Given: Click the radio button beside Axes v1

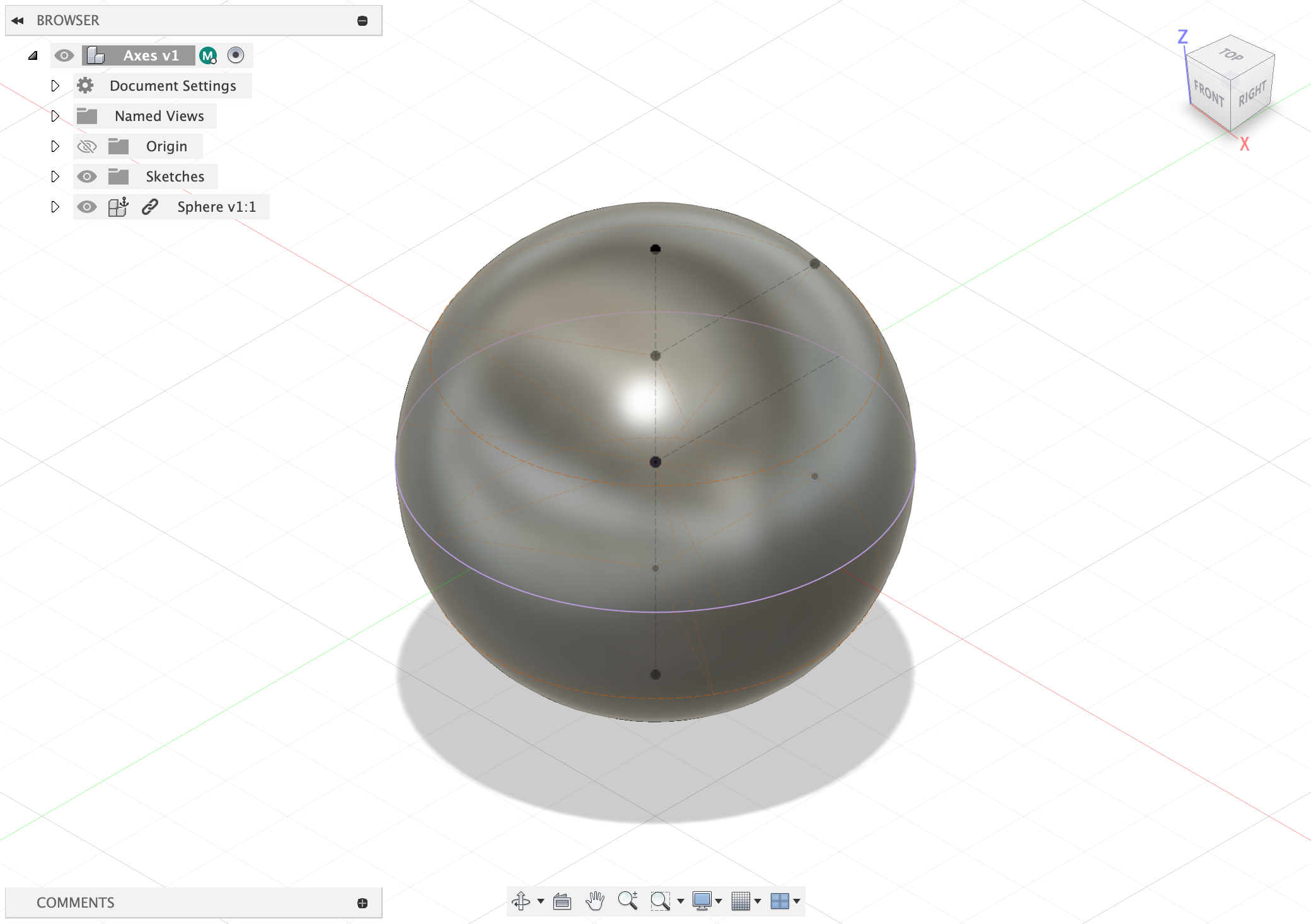Looking at the screenshot, I should tap(235, 55).
